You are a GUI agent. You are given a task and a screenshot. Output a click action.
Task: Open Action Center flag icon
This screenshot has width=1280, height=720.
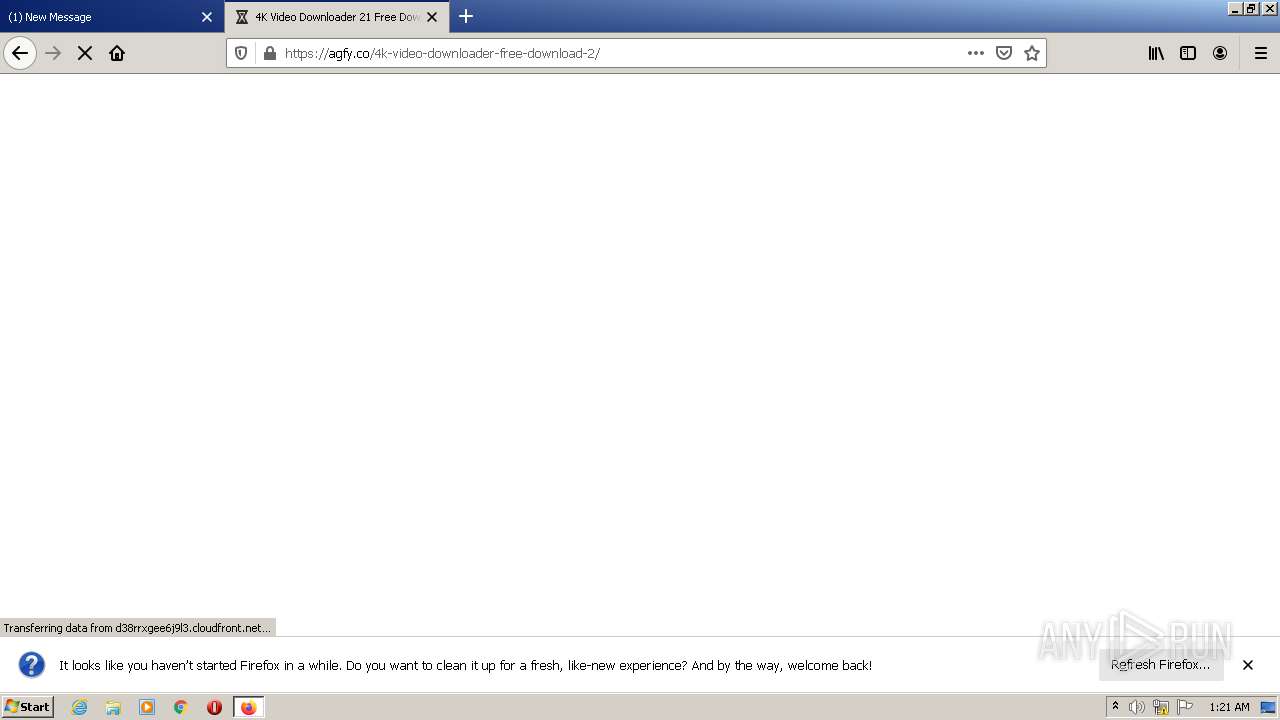1185,707
